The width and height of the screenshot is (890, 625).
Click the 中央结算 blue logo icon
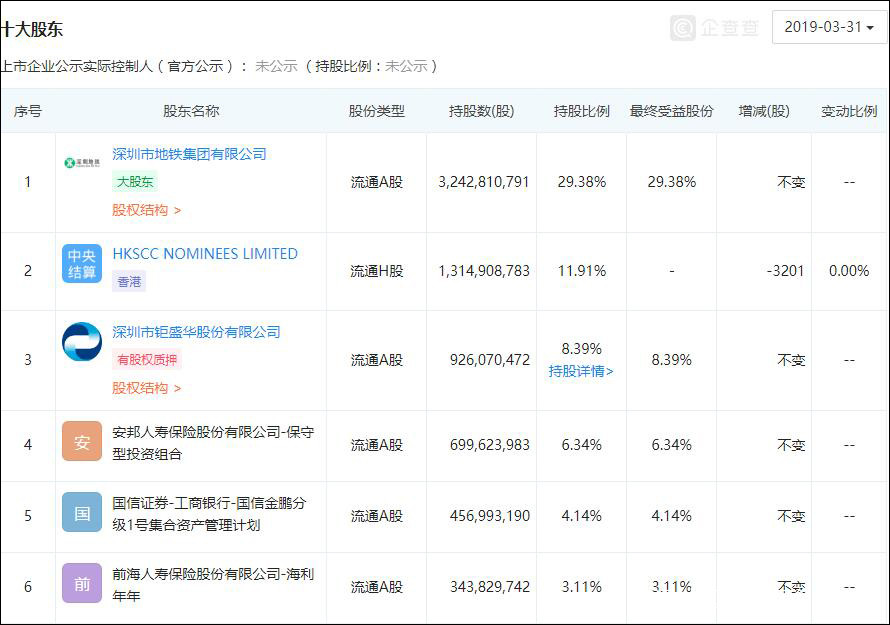[x=82, y=263]
